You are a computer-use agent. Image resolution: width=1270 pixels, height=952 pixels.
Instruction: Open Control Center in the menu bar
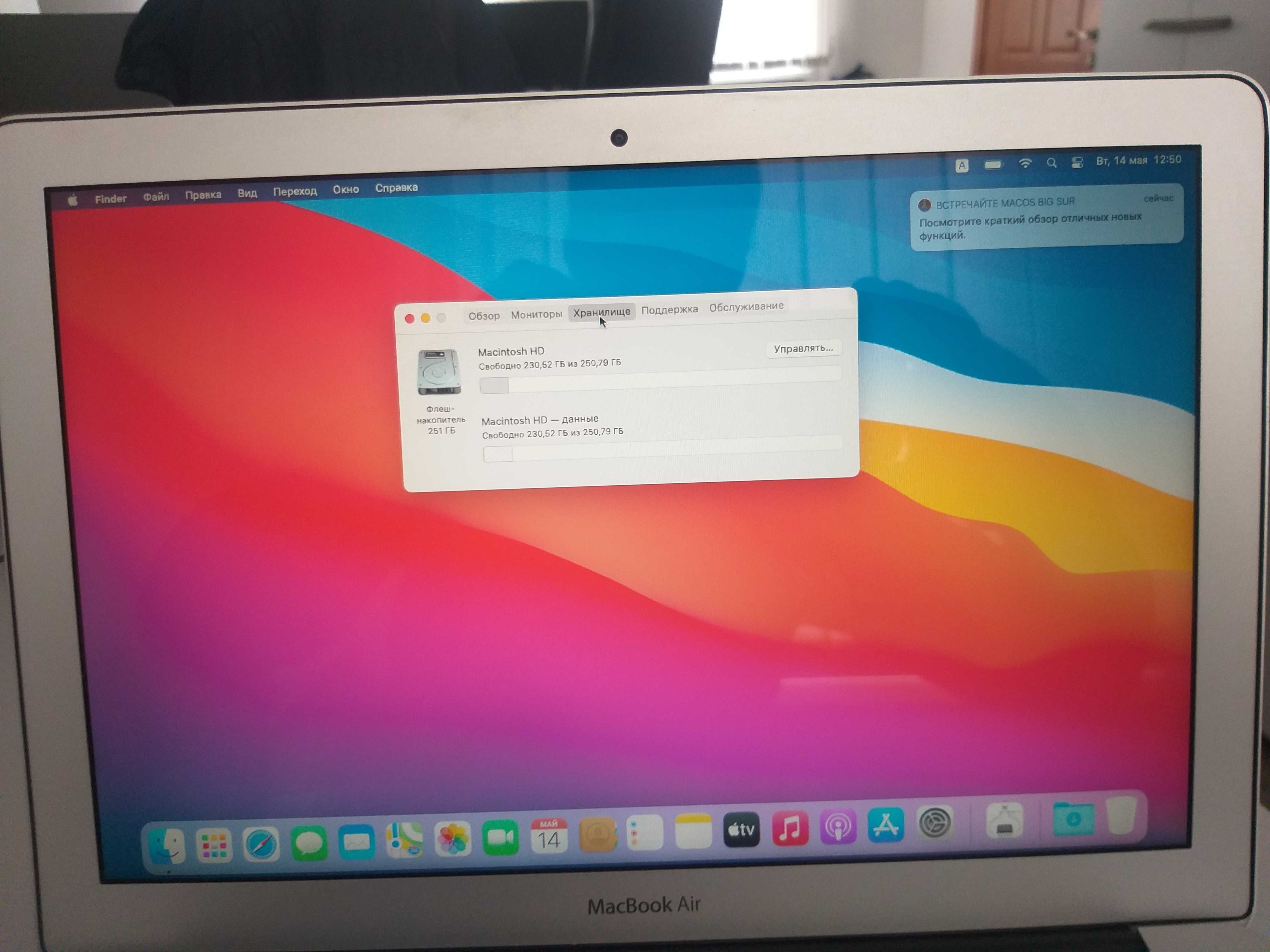1077,163
